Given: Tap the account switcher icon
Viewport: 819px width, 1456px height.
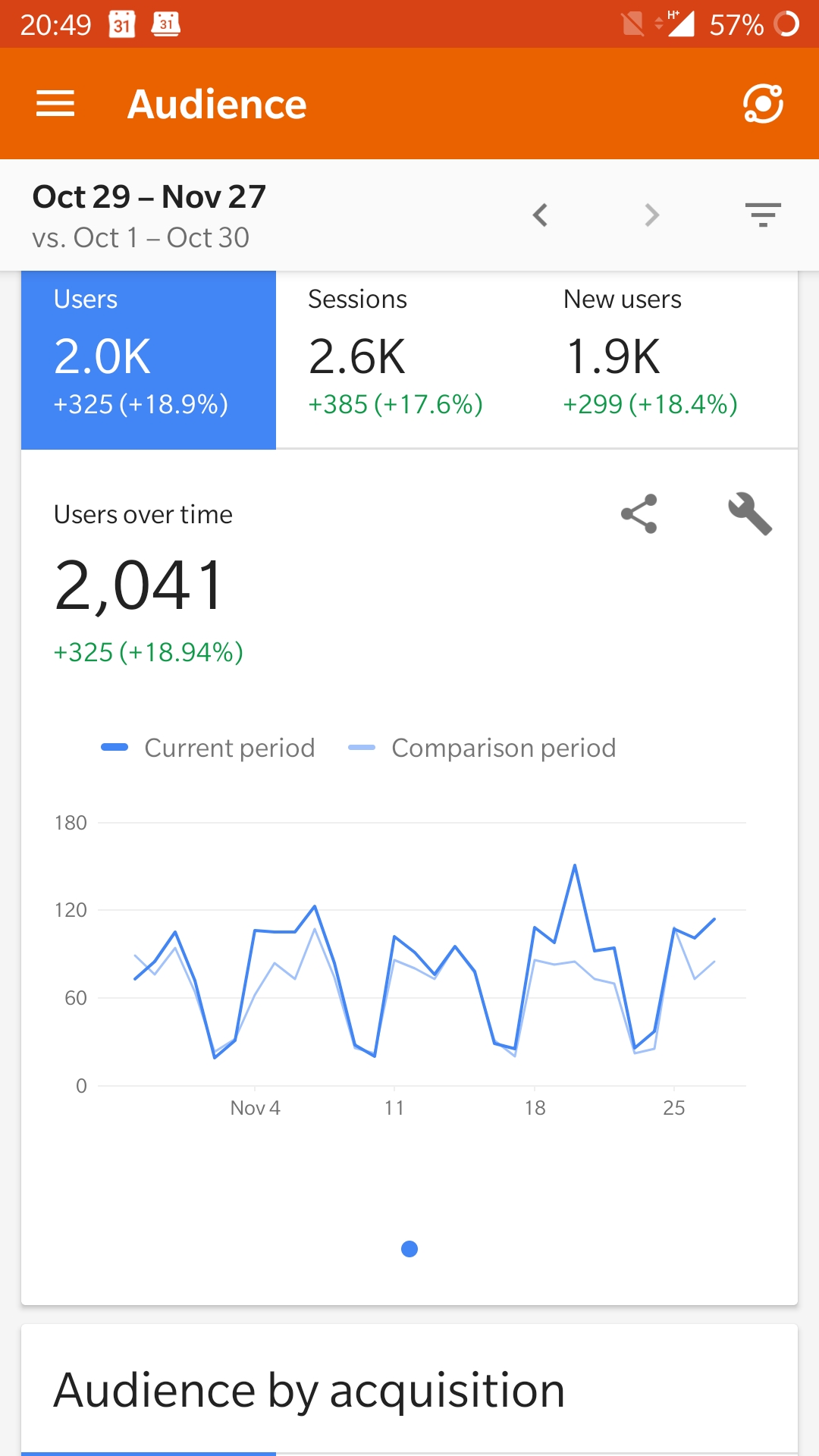Looking at the screenshot, I should point(762,104).
